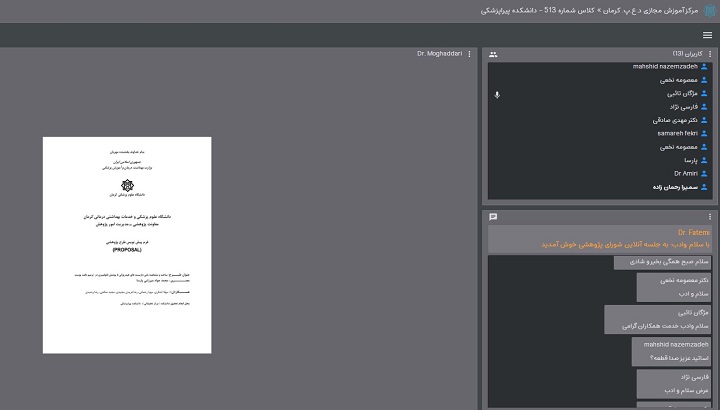Toggle the microphone icon in the users list

[x=497, y=95]
